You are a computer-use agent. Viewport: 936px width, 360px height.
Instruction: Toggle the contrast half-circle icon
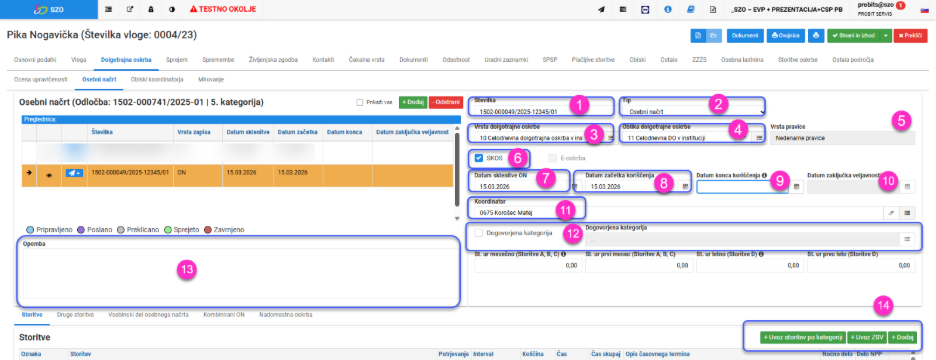point(171,10)
